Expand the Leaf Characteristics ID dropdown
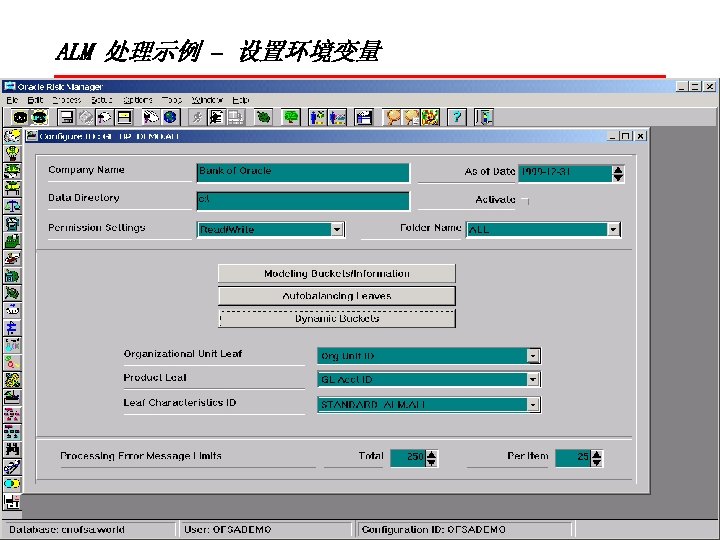720x540 pixels. (533, 405)
